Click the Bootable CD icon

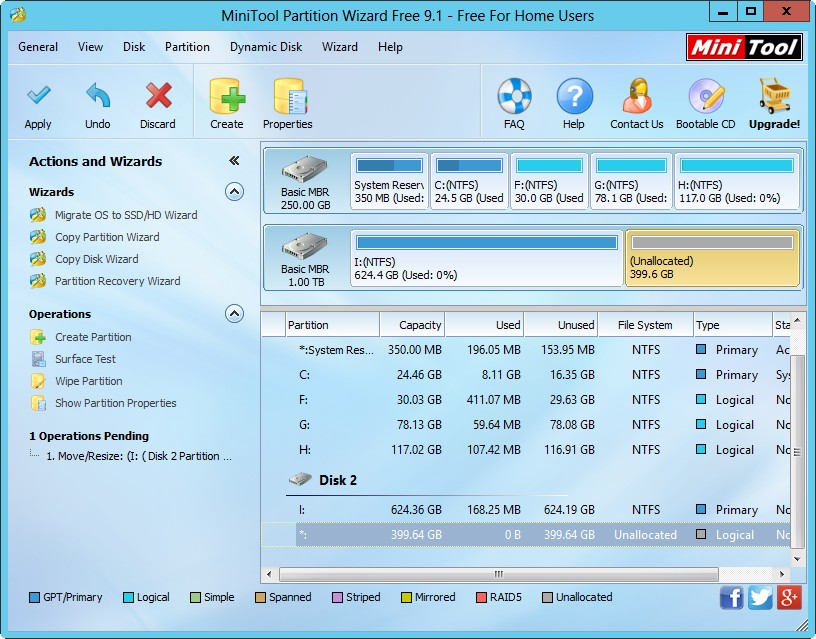point(705,97)
